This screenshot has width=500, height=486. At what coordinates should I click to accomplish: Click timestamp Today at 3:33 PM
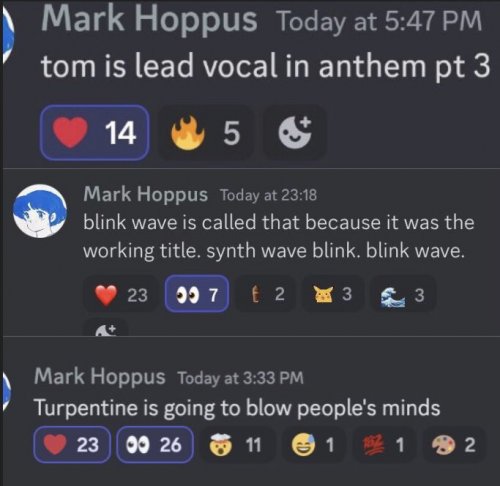click(x=240, y=378)
